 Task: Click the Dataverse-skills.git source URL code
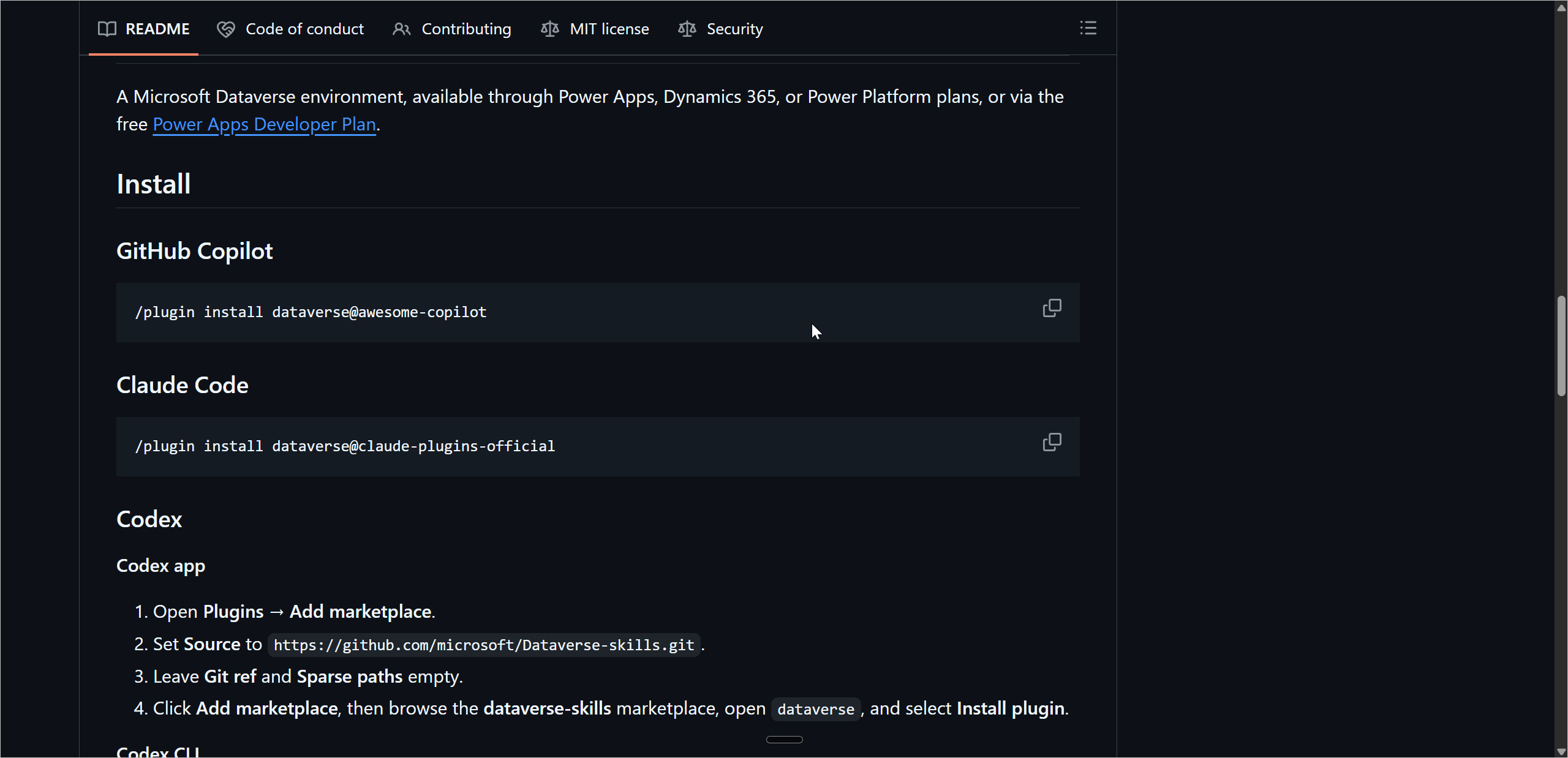point(484,645)
